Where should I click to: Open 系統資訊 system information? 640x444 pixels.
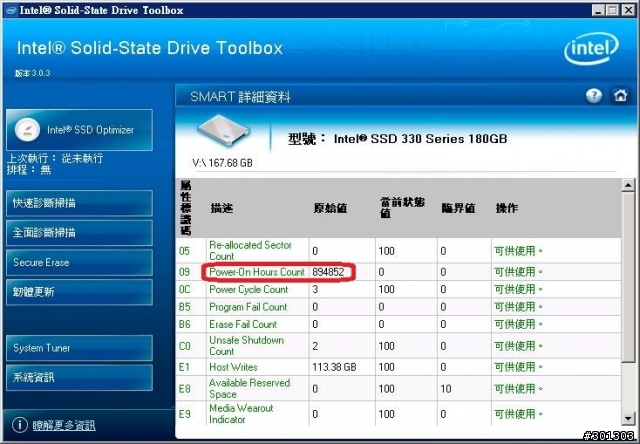pyautogui.click(x=79, y=377)
